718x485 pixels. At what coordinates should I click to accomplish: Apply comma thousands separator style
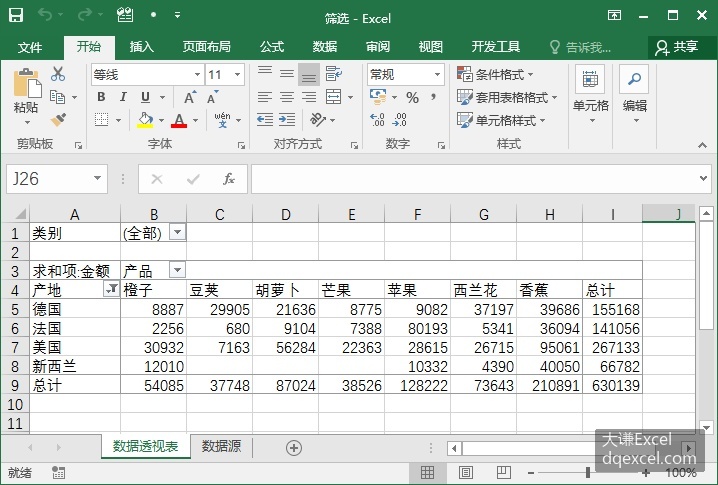[x=433, y=97]
